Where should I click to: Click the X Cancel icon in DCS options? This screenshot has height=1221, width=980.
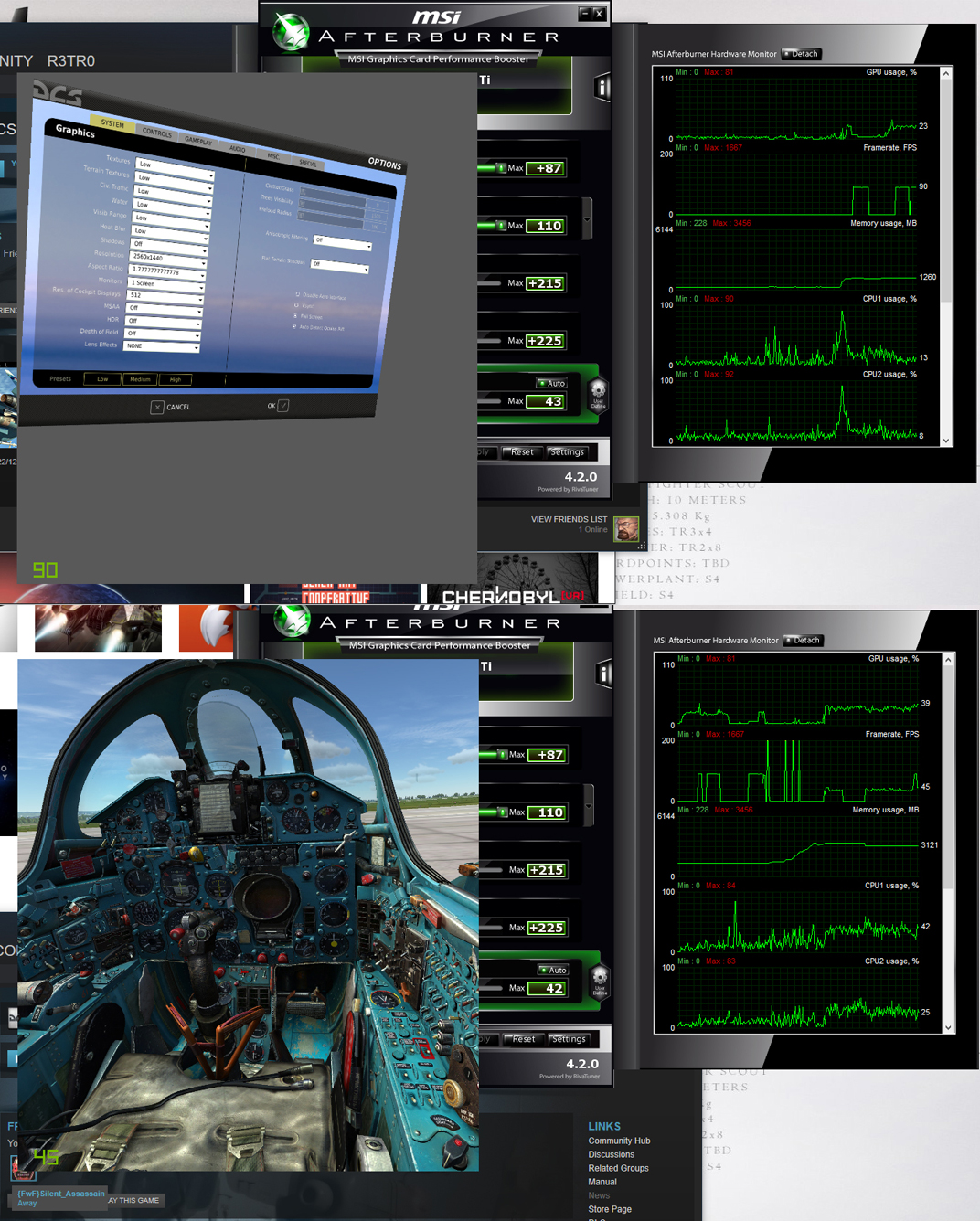[157, 408]
